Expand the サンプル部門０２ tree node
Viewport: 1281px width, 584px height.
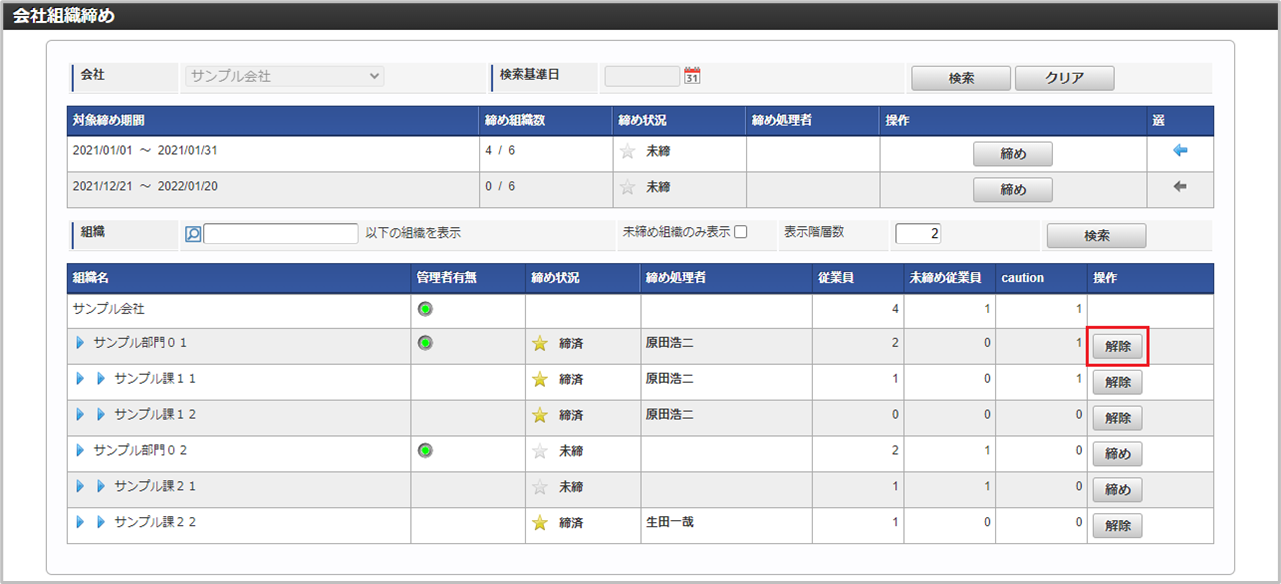[x=81, y=450]
